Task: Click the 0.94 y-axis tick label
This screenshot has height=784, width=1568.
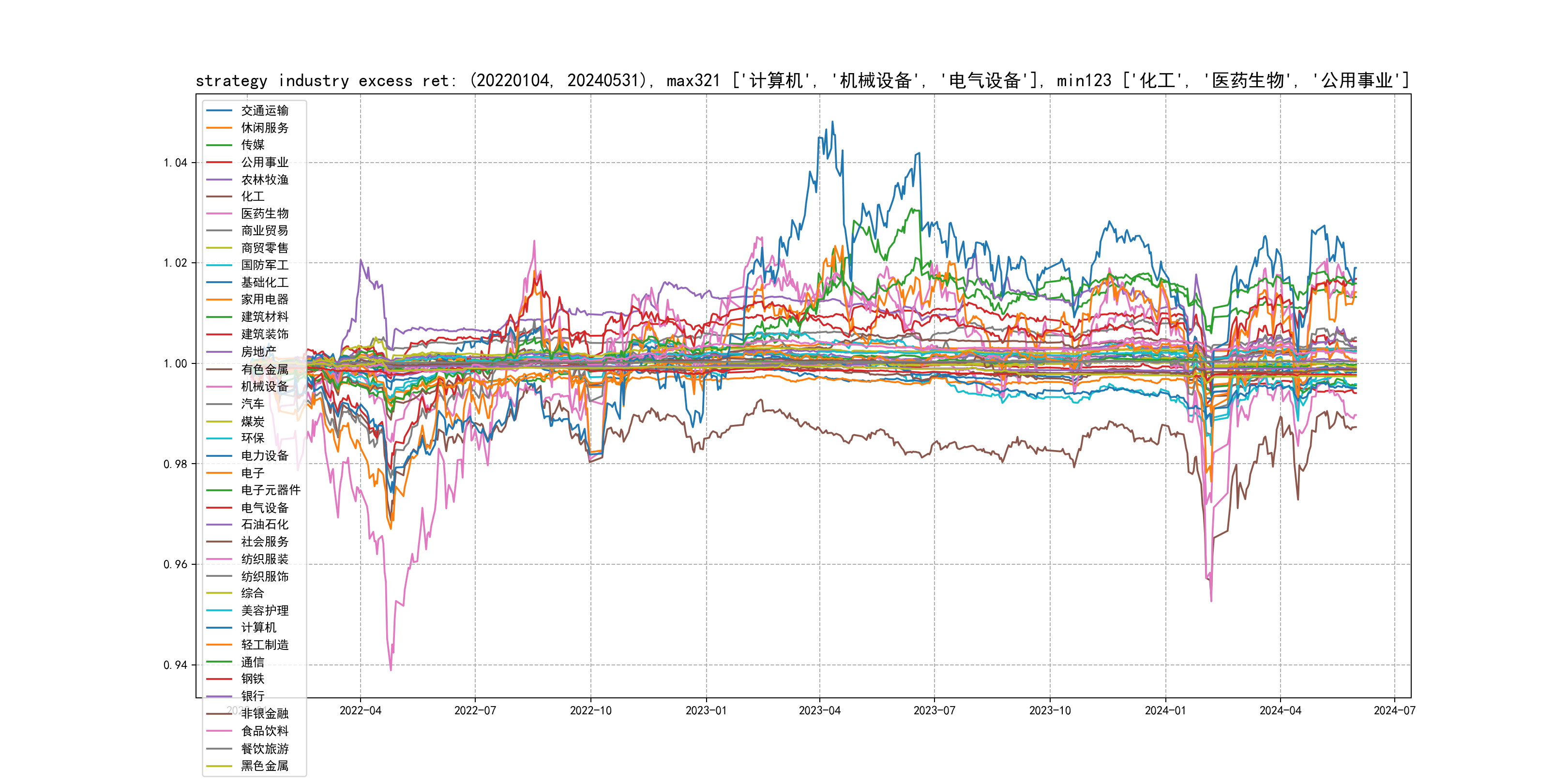Action: pos(175,665)
